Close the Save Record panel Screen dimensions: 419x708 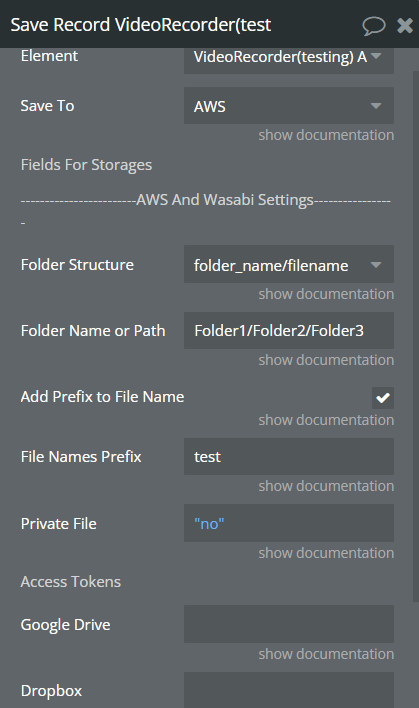coord(405,25)
